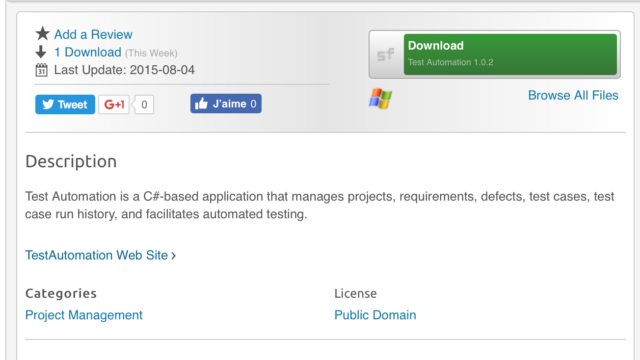The image size is (640, 360).
Task: Click the download arrow icon beside 1 Download
Action: click(x=41, y=52)
